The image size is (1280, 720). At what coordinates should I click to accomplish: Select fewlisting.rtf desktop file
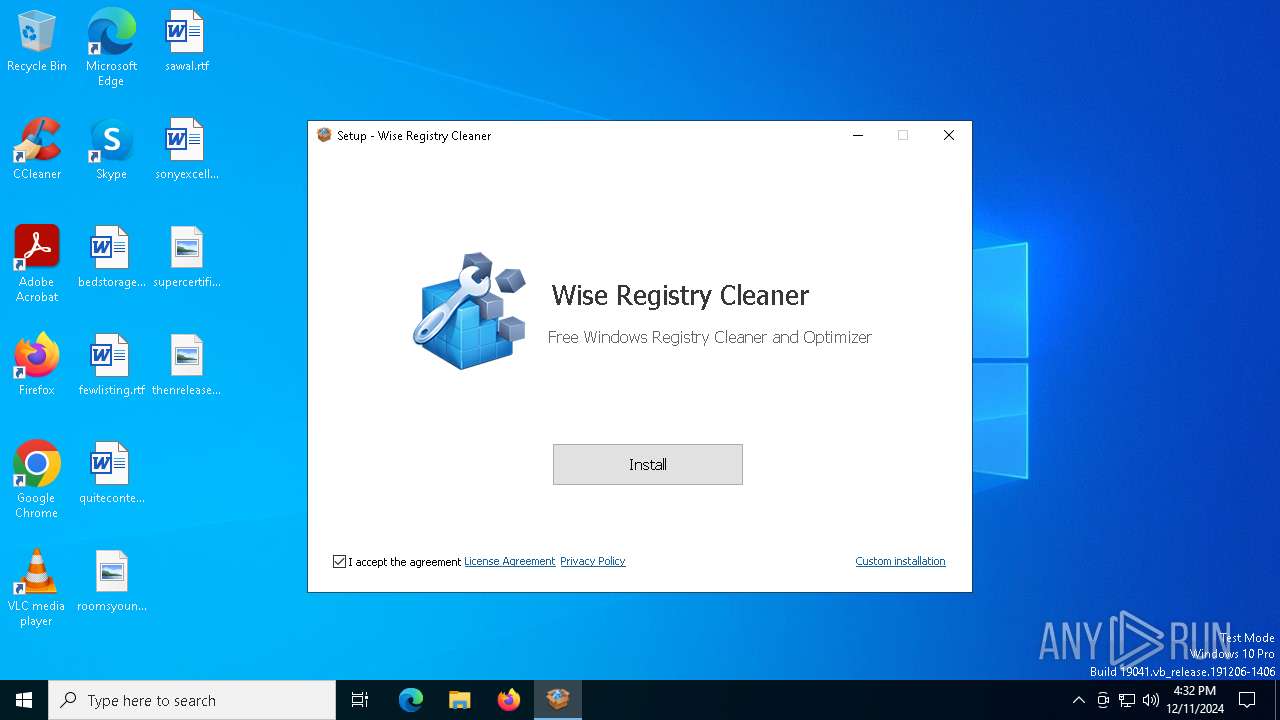[x=111, y=366]
